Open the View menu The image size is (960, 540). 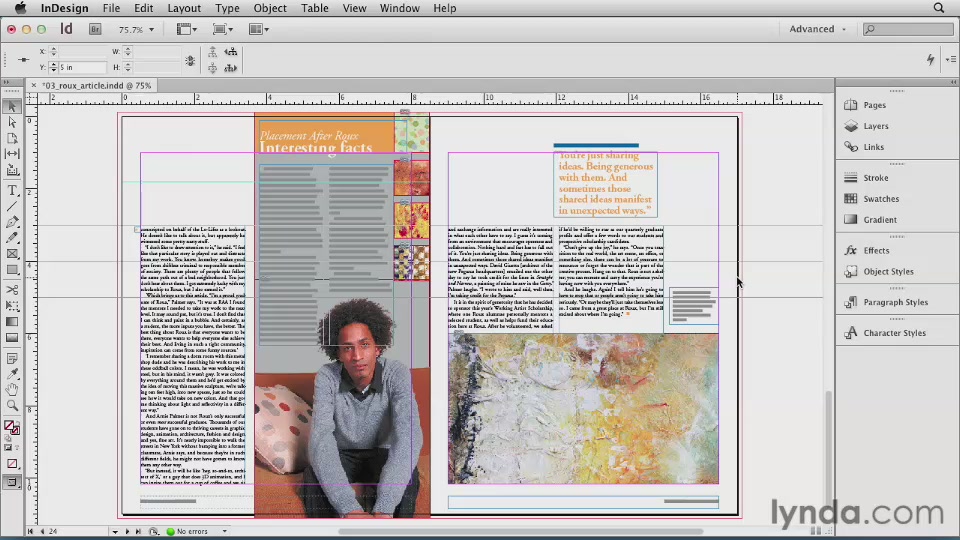tap(354, 8)
